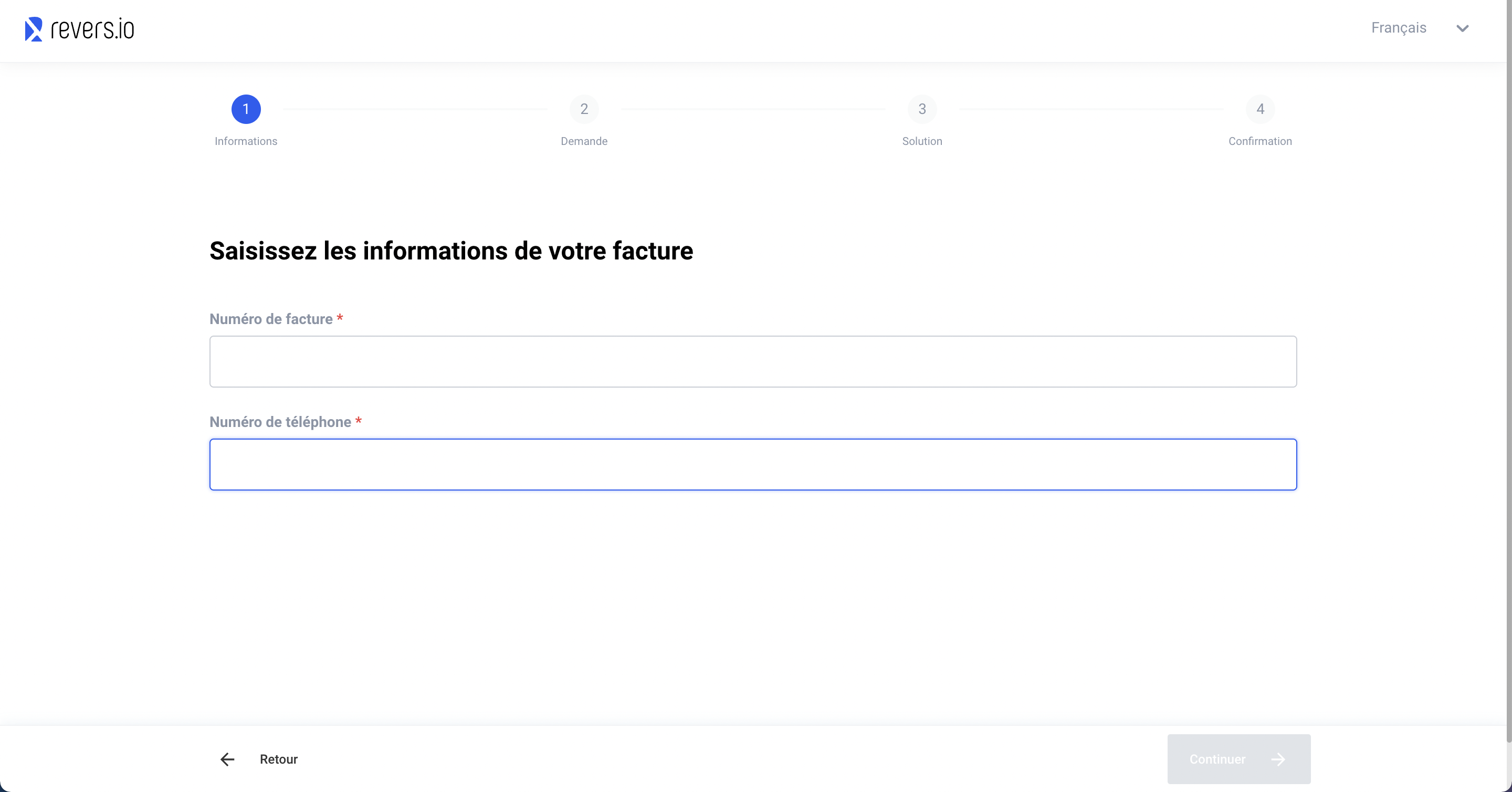Focus the Numéro de téléphone input field
Image resolution: width=1512 pixels, height=792 pixels.
[753, 464]
